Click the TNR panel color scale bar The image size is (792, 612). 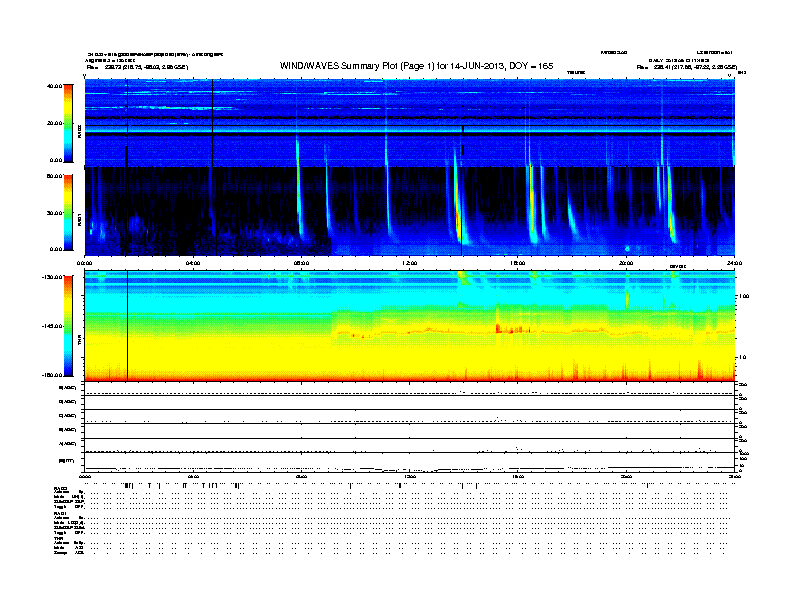[68, 326]
